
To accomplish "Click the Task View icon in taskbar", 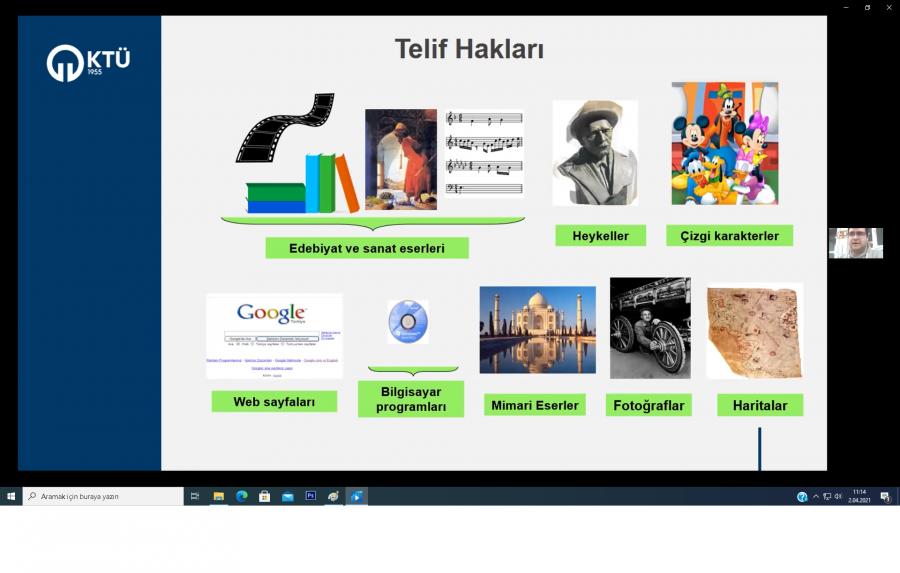I will [x=195, y=496].
